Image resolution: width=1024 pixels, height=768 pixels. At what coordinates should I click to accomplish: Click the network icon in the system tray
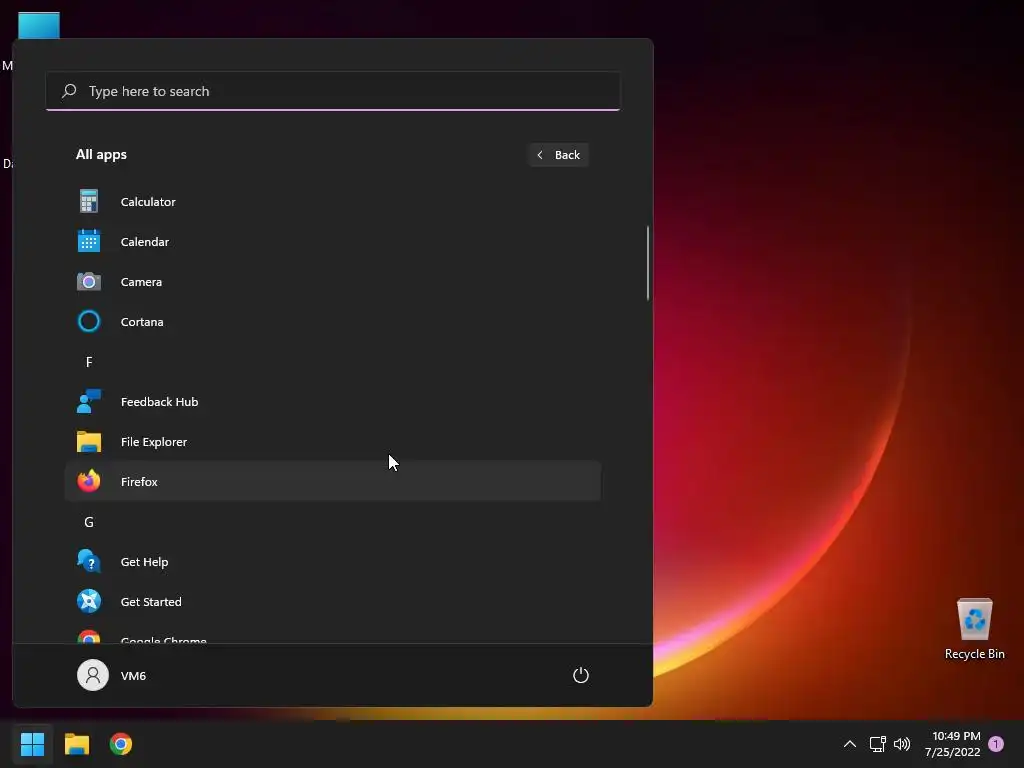tap(877, 744)
